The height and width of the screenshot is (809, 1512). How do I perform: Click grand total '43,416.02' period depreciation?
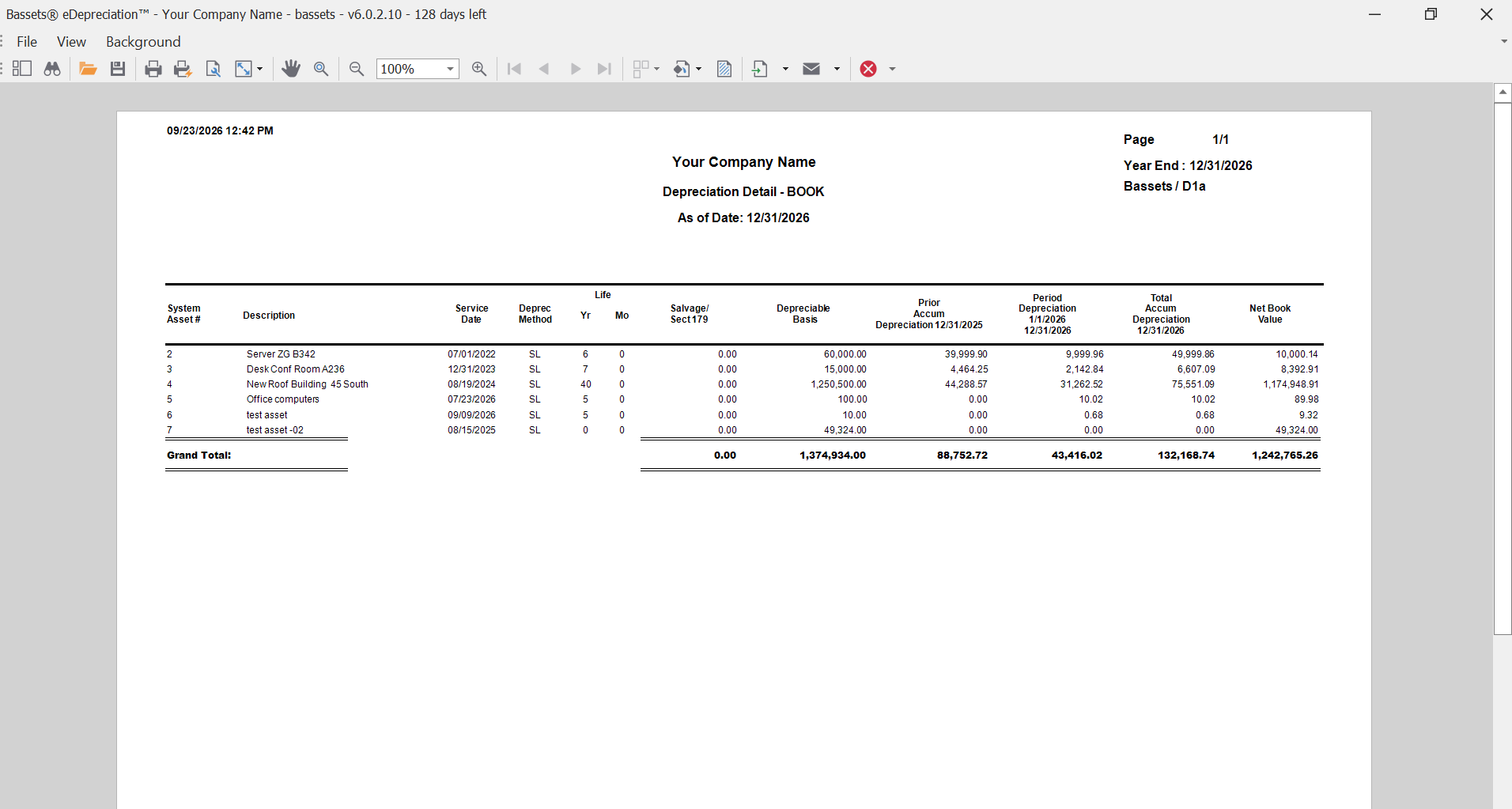[1077, 456]
